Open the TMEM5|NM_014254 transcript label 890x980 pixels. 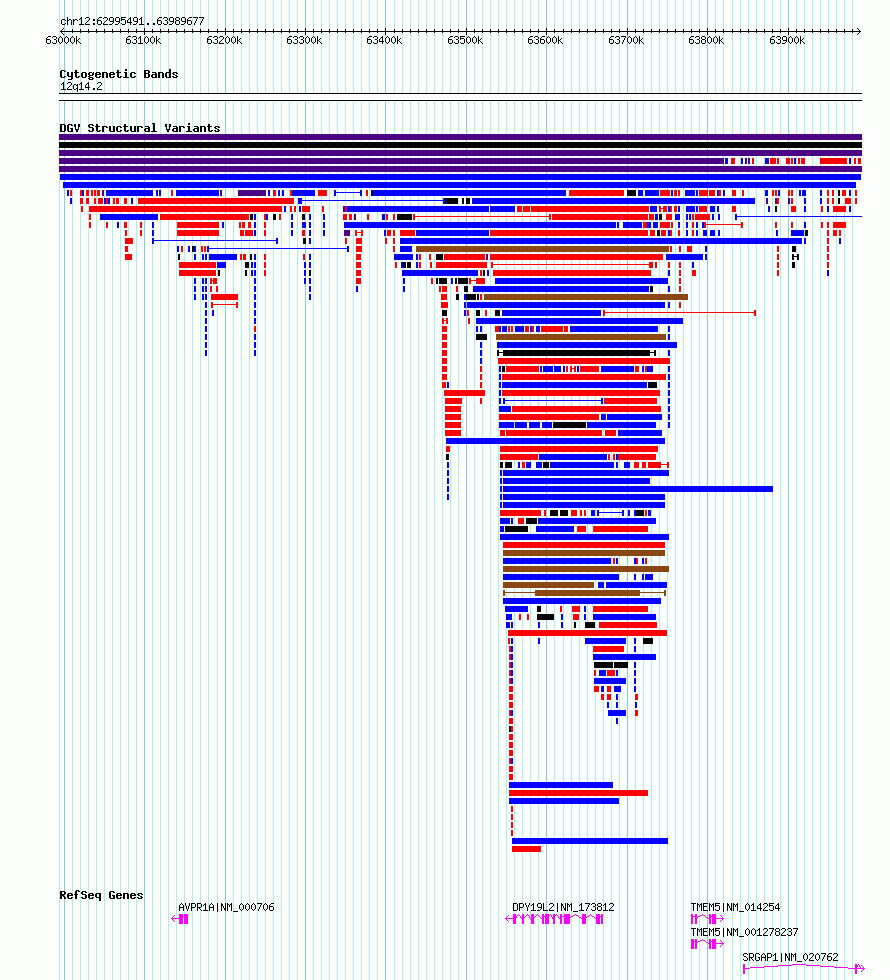point(735,907)
